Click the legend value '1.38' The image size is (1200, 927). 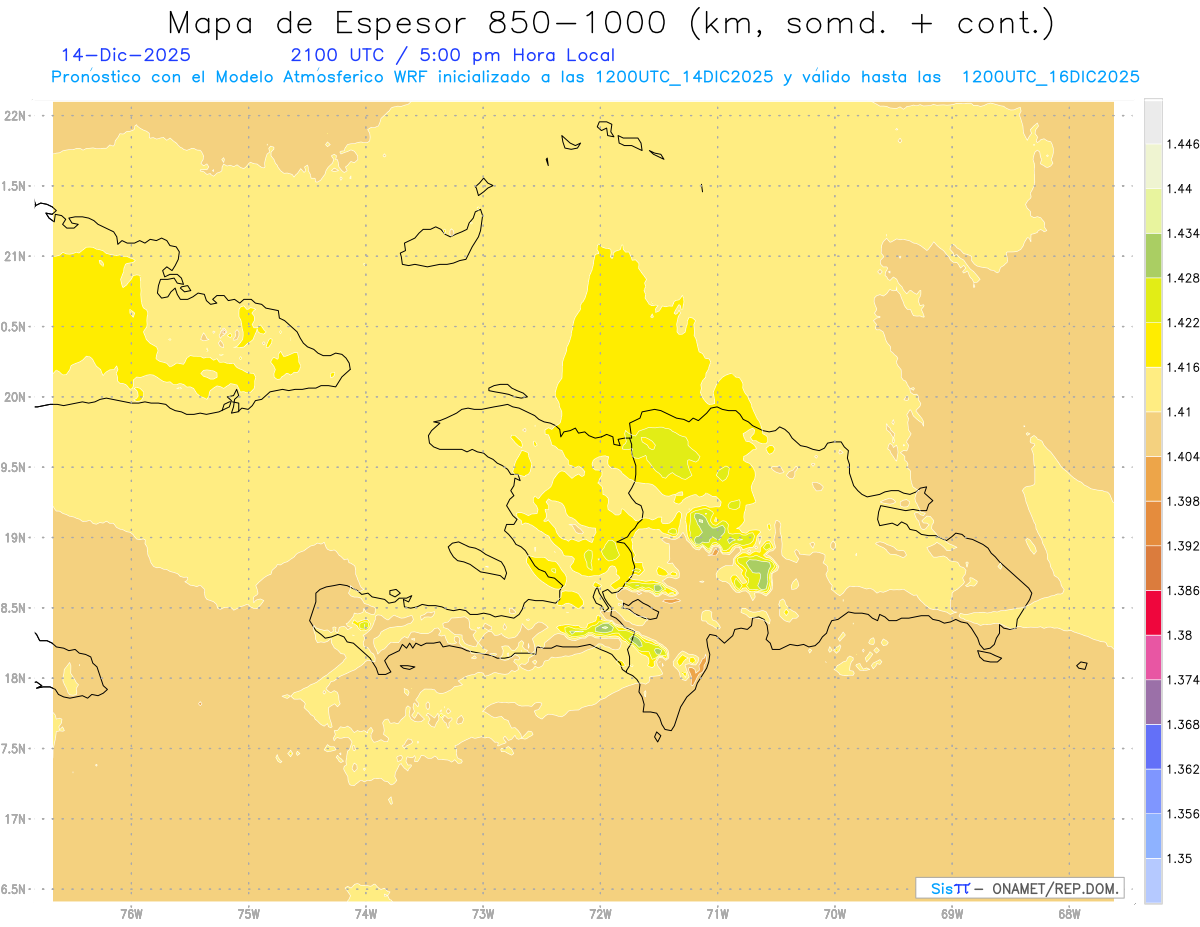(1181, 635)
